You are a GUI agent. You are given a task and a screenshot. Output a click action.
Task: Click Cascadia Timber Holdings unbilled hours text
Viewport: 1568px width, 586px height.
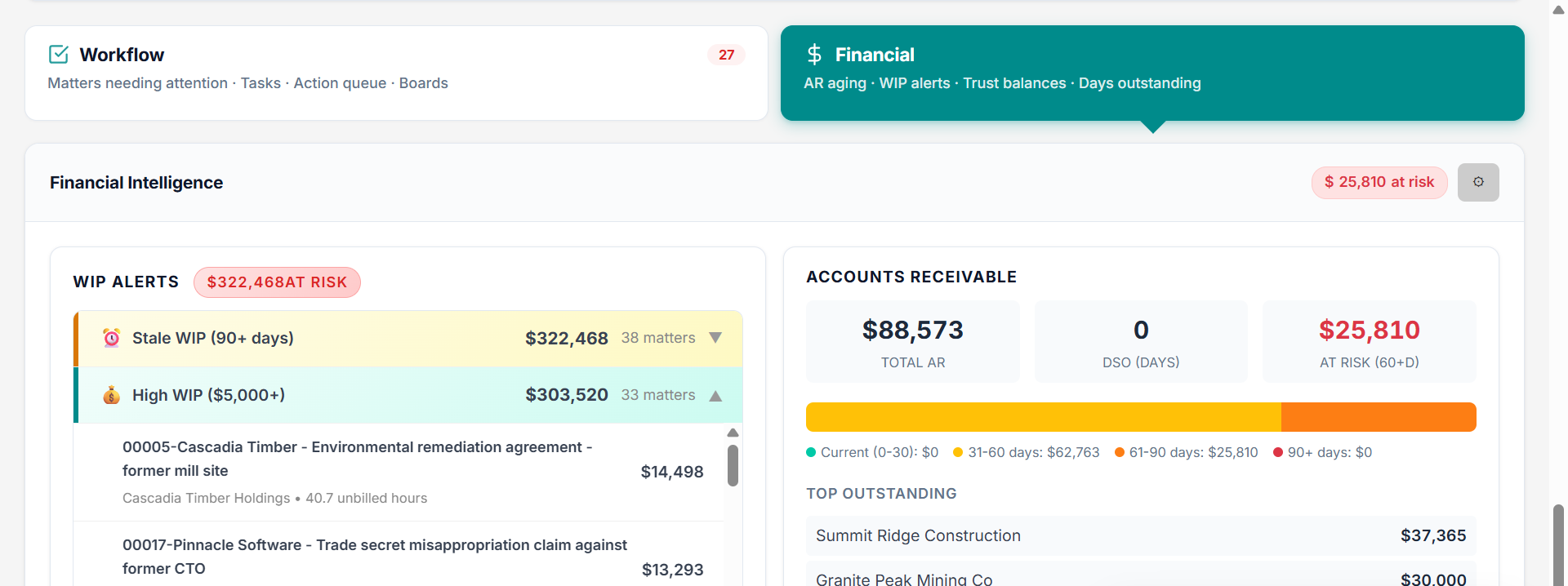coord(274,498)
